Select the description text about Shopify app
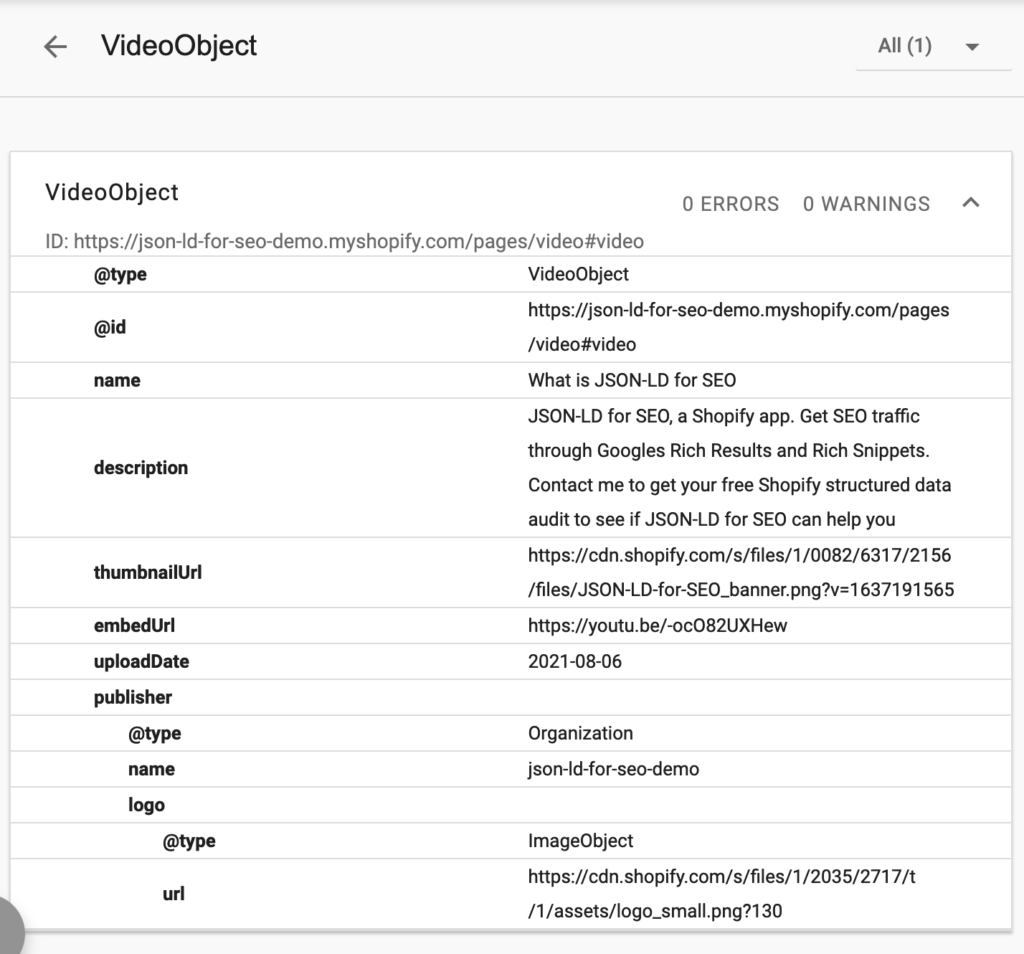1024x954 pixels. point(739,468)
